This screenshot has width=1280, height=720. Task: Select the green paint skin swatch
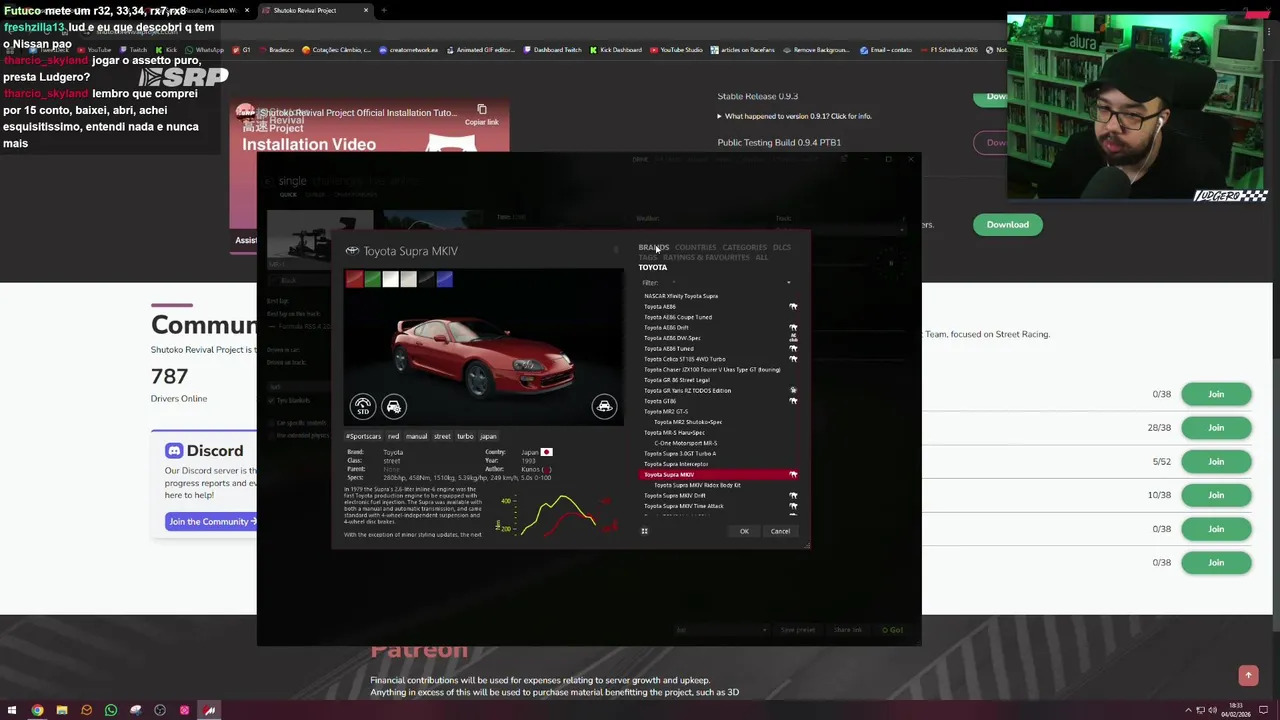(x=372, y=280)
